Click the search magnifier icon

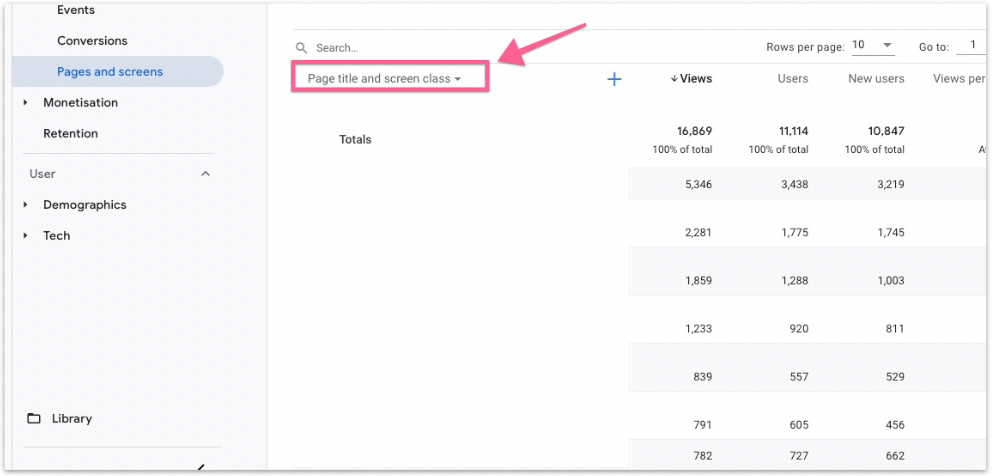pos(301,48)
